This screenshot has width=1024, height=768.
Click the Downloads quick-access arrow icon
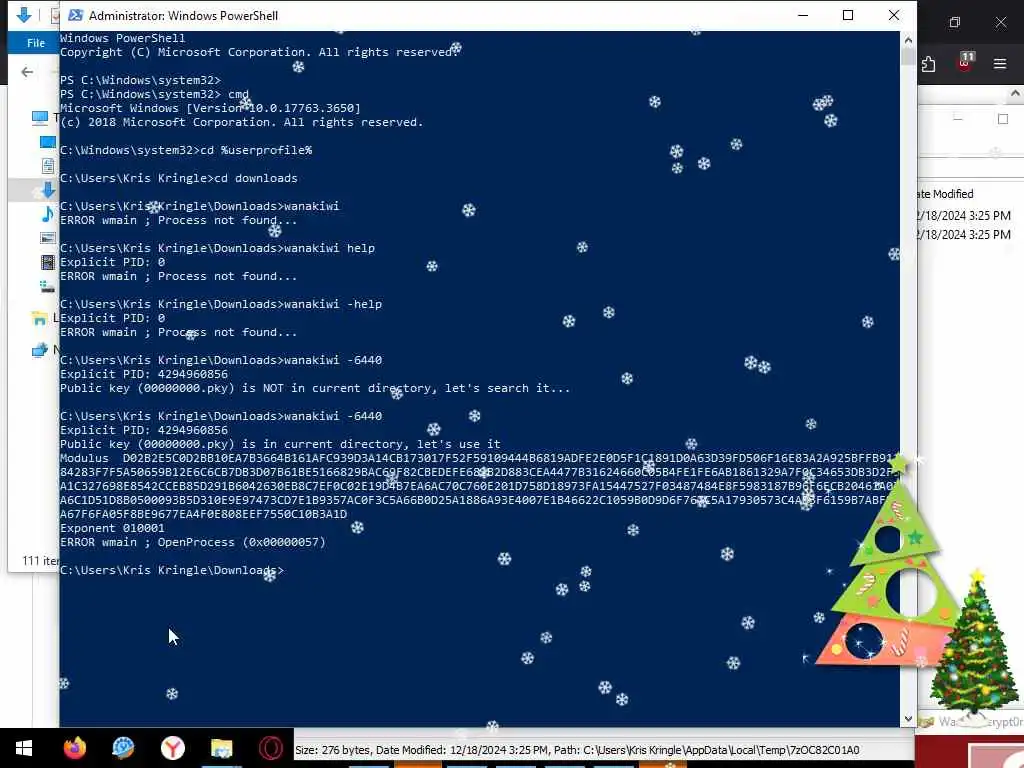(24, 14)
